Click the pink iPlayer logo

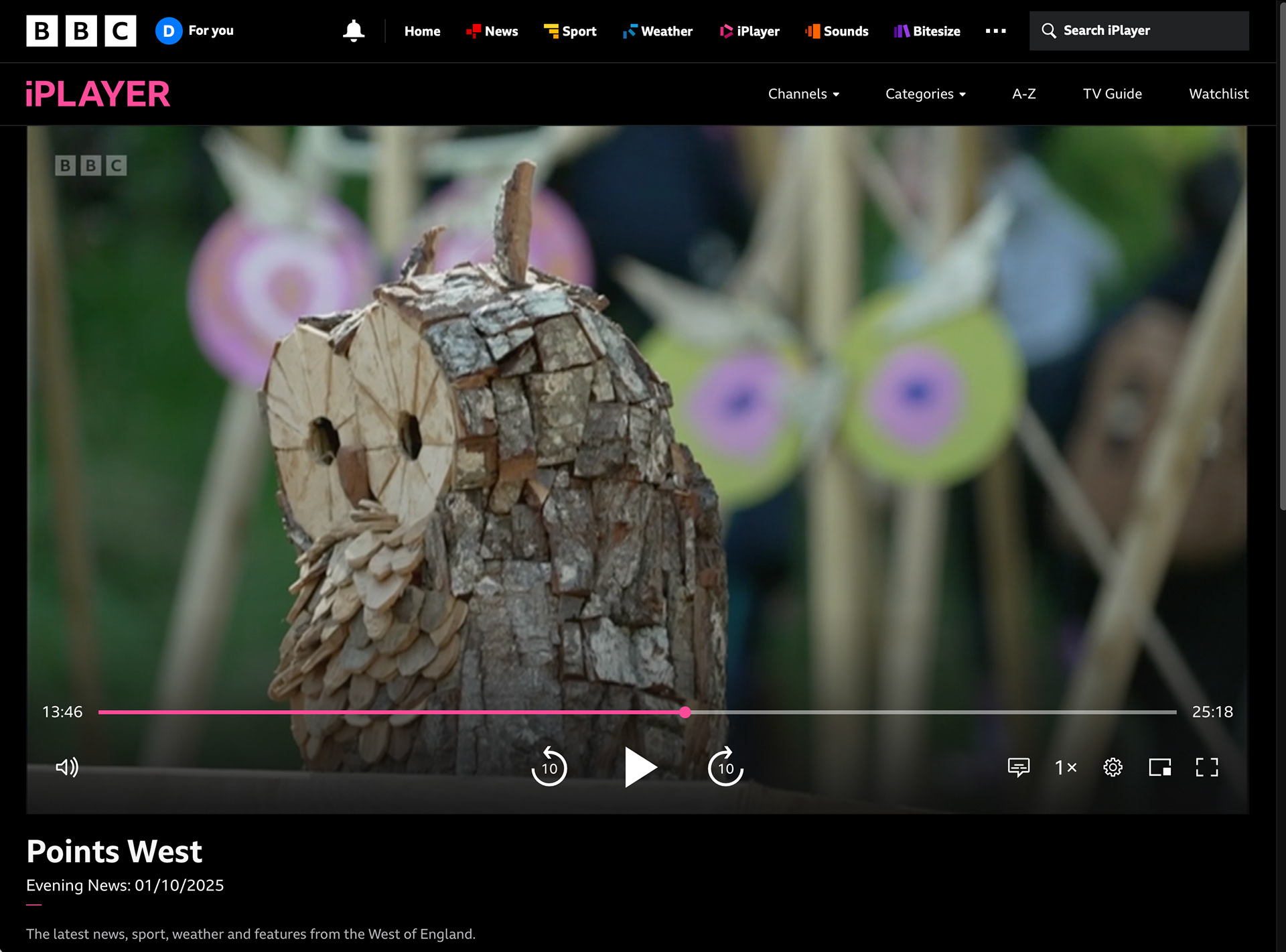coord(98,94)
